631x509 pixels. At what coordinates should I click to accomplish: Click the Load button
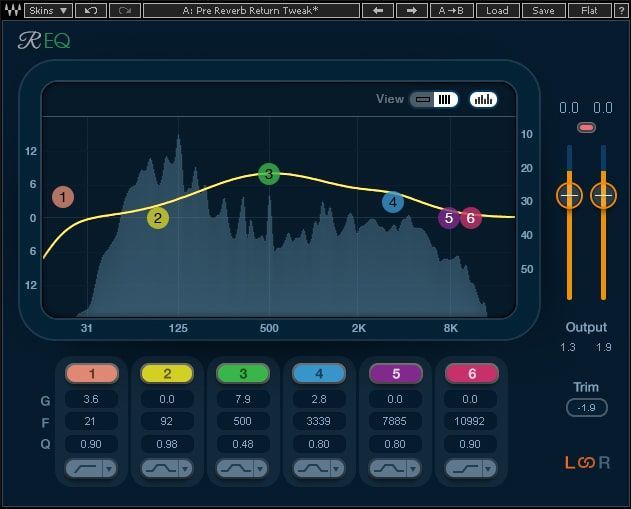point(497,10)
